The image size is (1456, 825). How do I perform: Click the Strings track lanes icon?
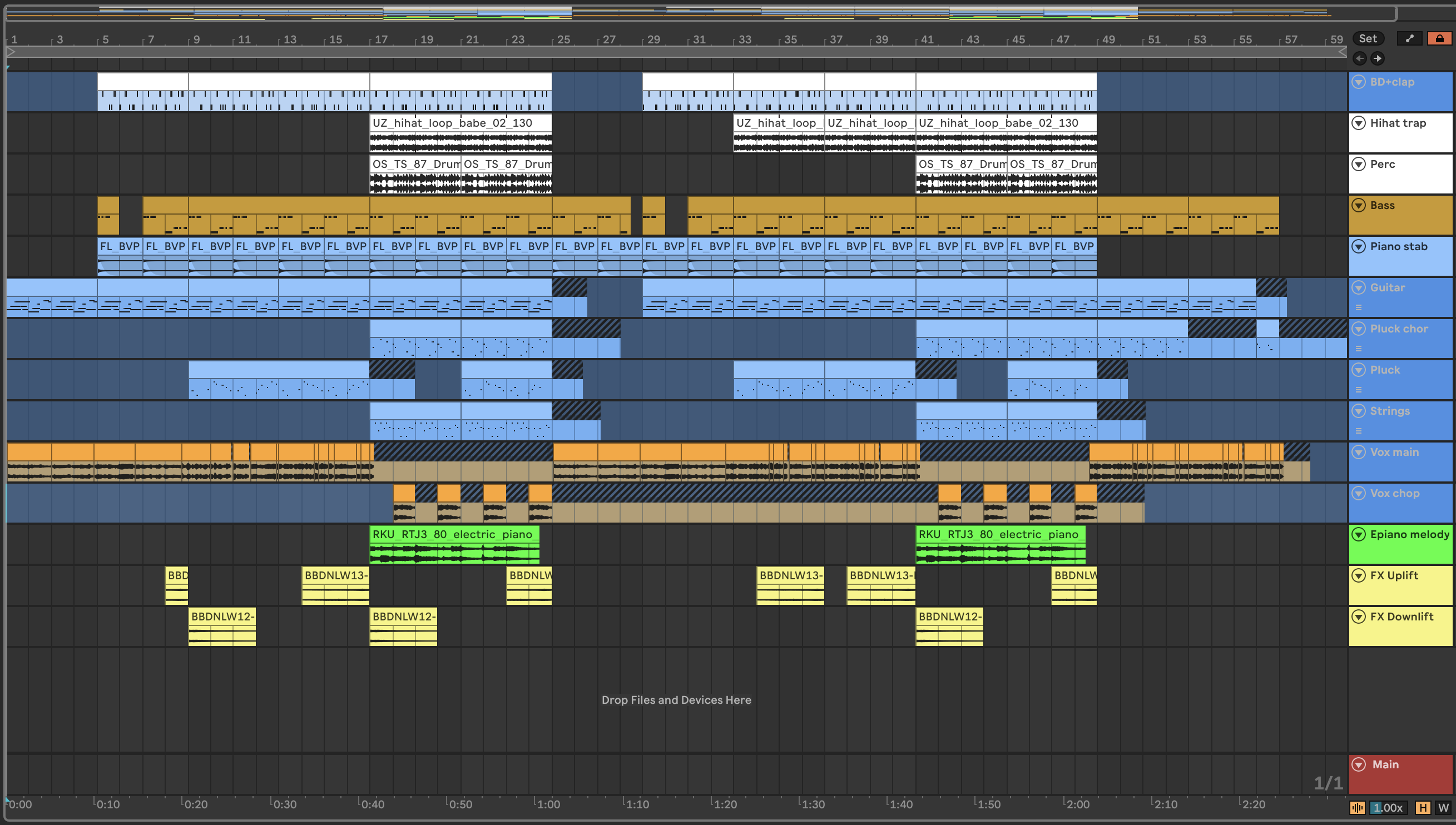tap(1358, 431)
